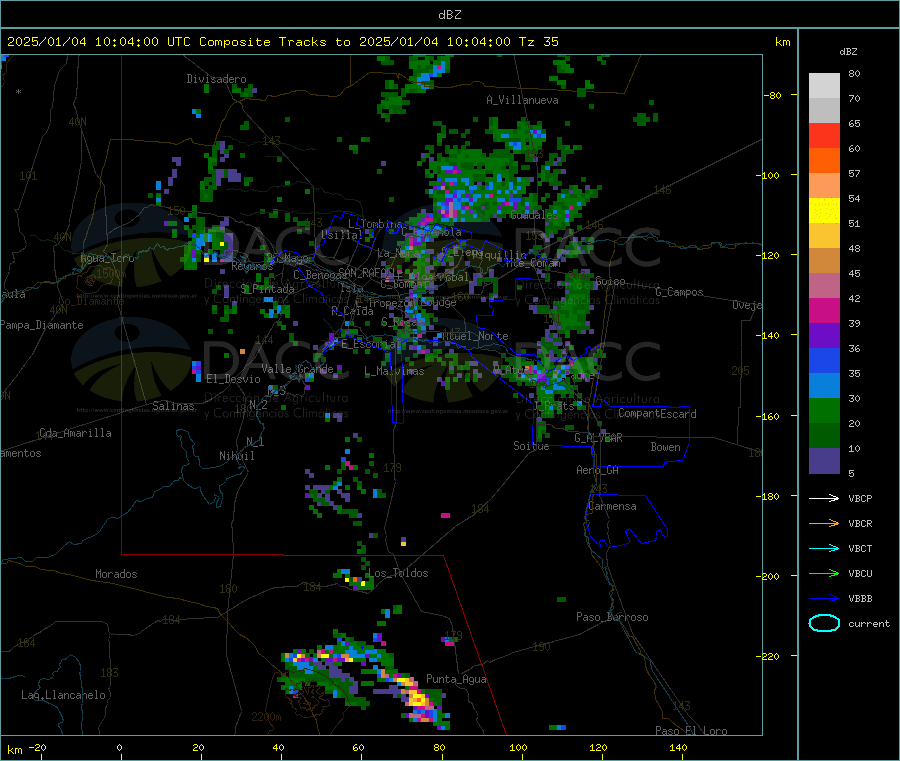Click the Nihuil map label
900x761 pixels.
237,456
